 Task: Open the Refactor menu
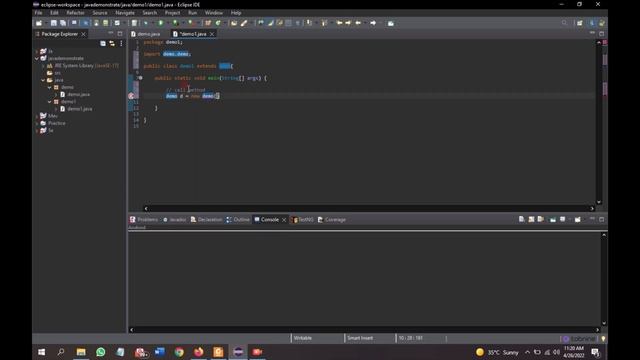click(75, 13)
